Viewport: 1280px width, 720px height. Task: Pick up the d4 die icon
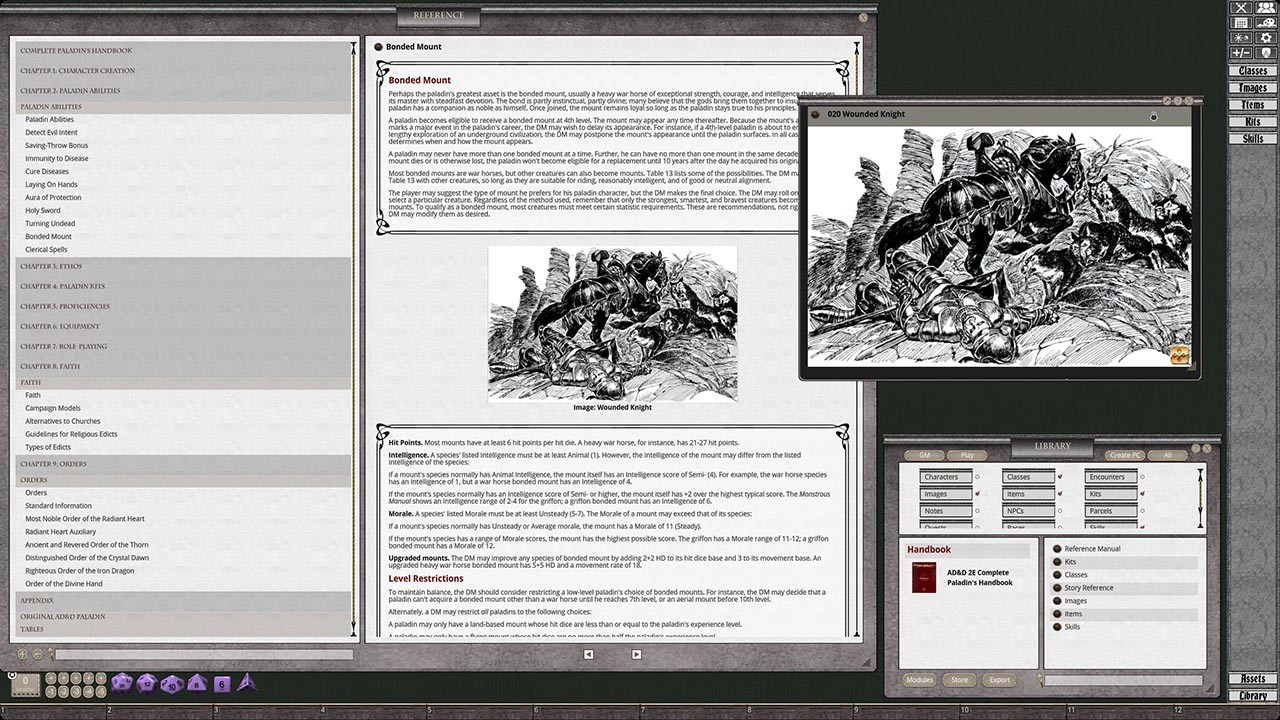(246, 684)
